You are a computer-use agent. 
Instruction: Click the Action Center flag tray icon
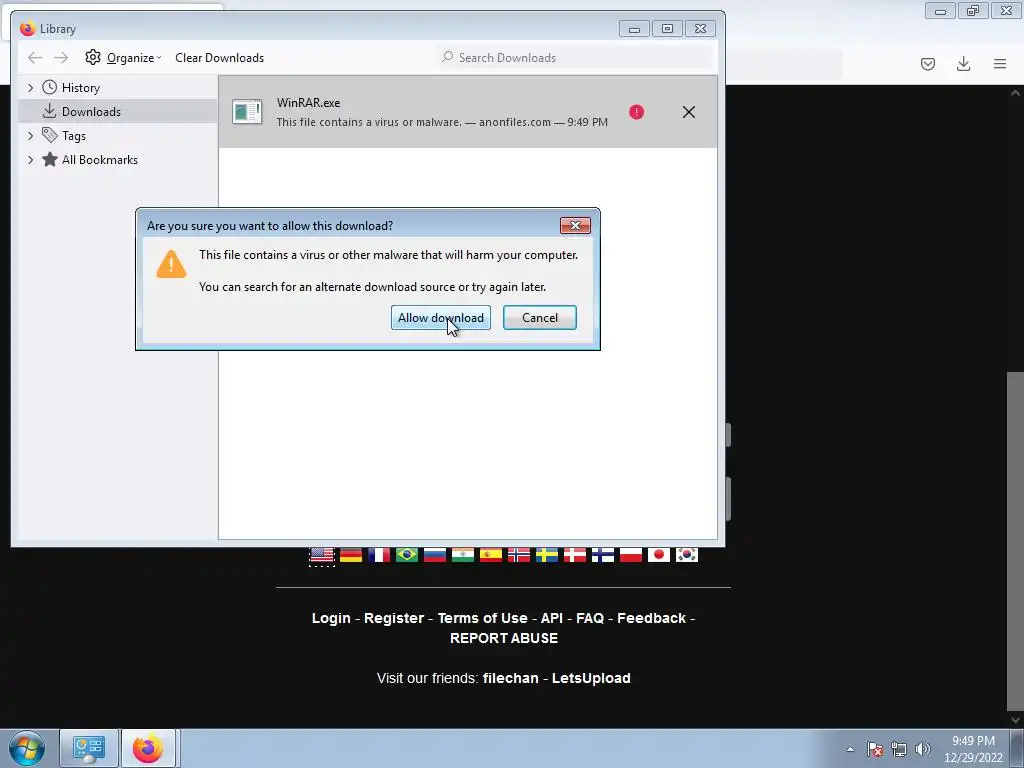875,749
